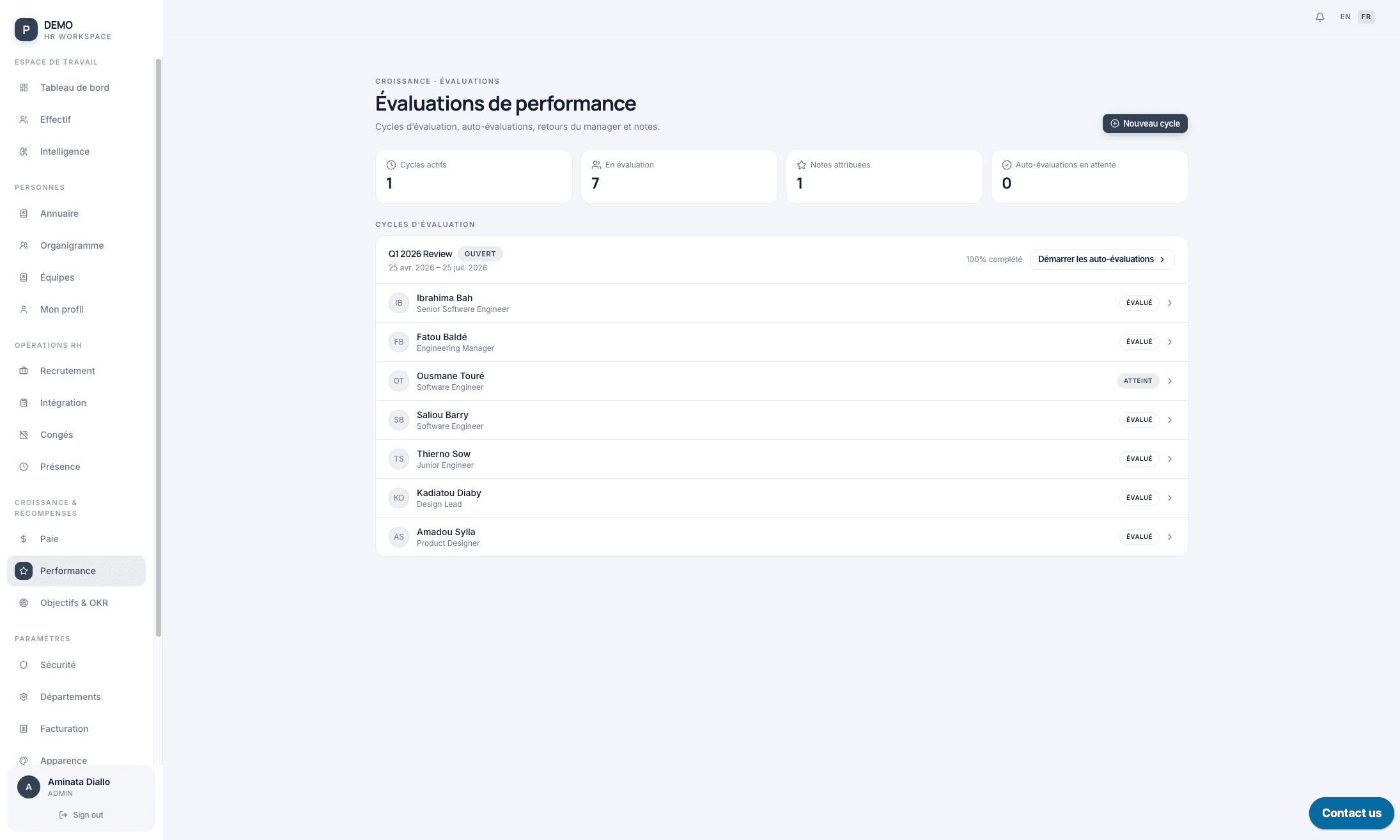
Task: Click the Aminata Diallo avatar
Action: click(x=29, y=787)
